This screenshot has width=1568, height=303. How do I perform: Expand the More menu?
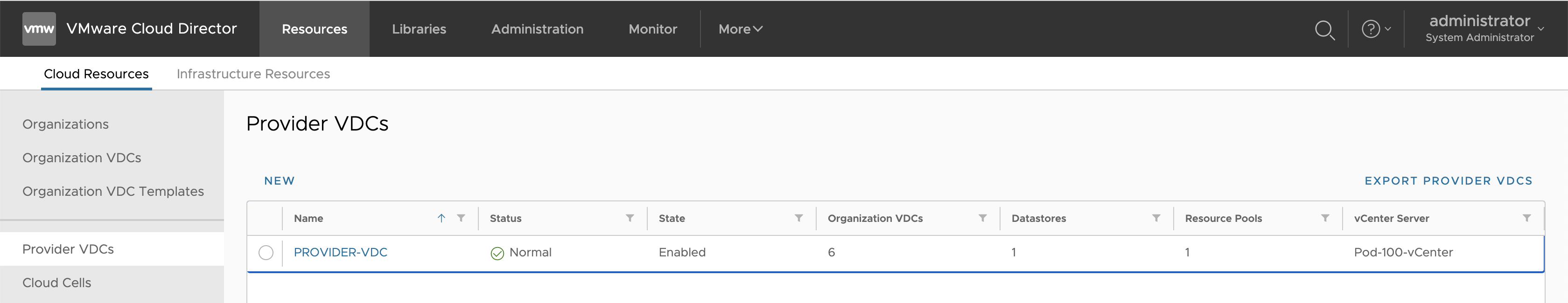click(740, 29)
